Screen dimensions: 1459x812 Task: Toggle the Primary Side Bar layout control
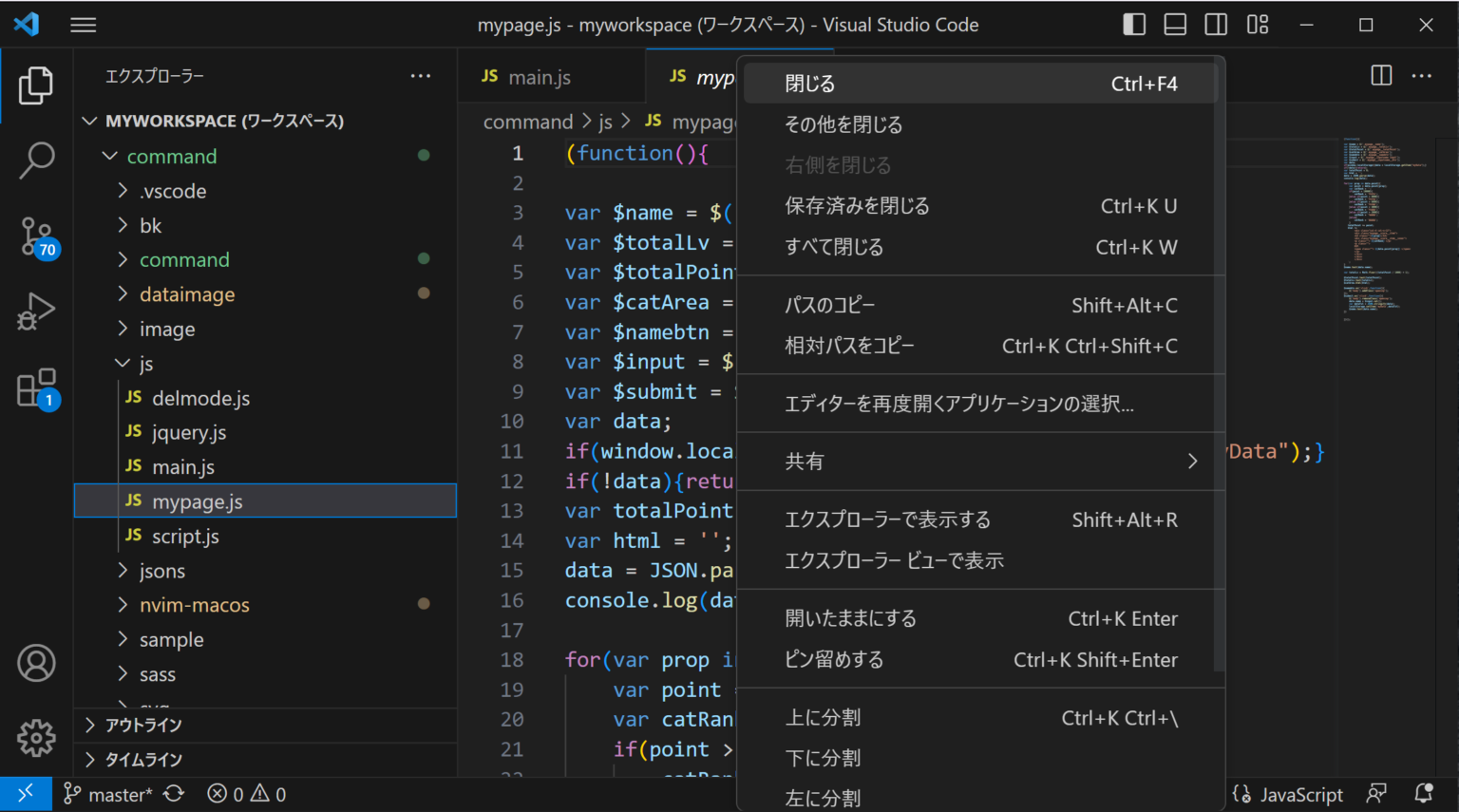click(1133, 25)
